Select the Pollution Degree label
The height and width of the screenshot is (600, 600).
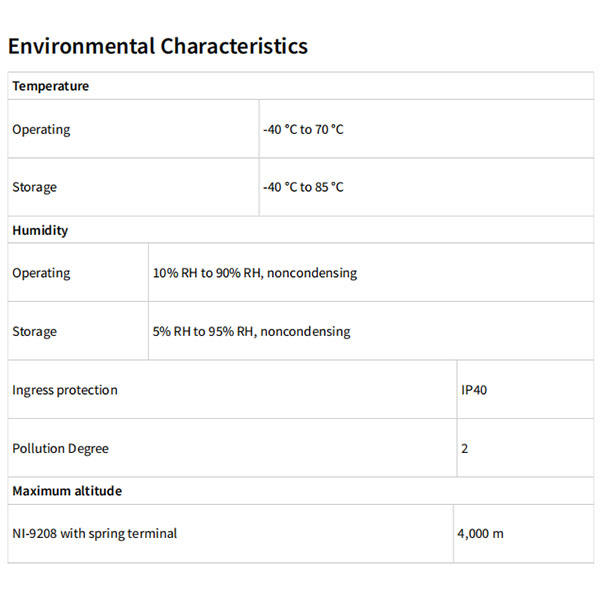coord(60,448)
